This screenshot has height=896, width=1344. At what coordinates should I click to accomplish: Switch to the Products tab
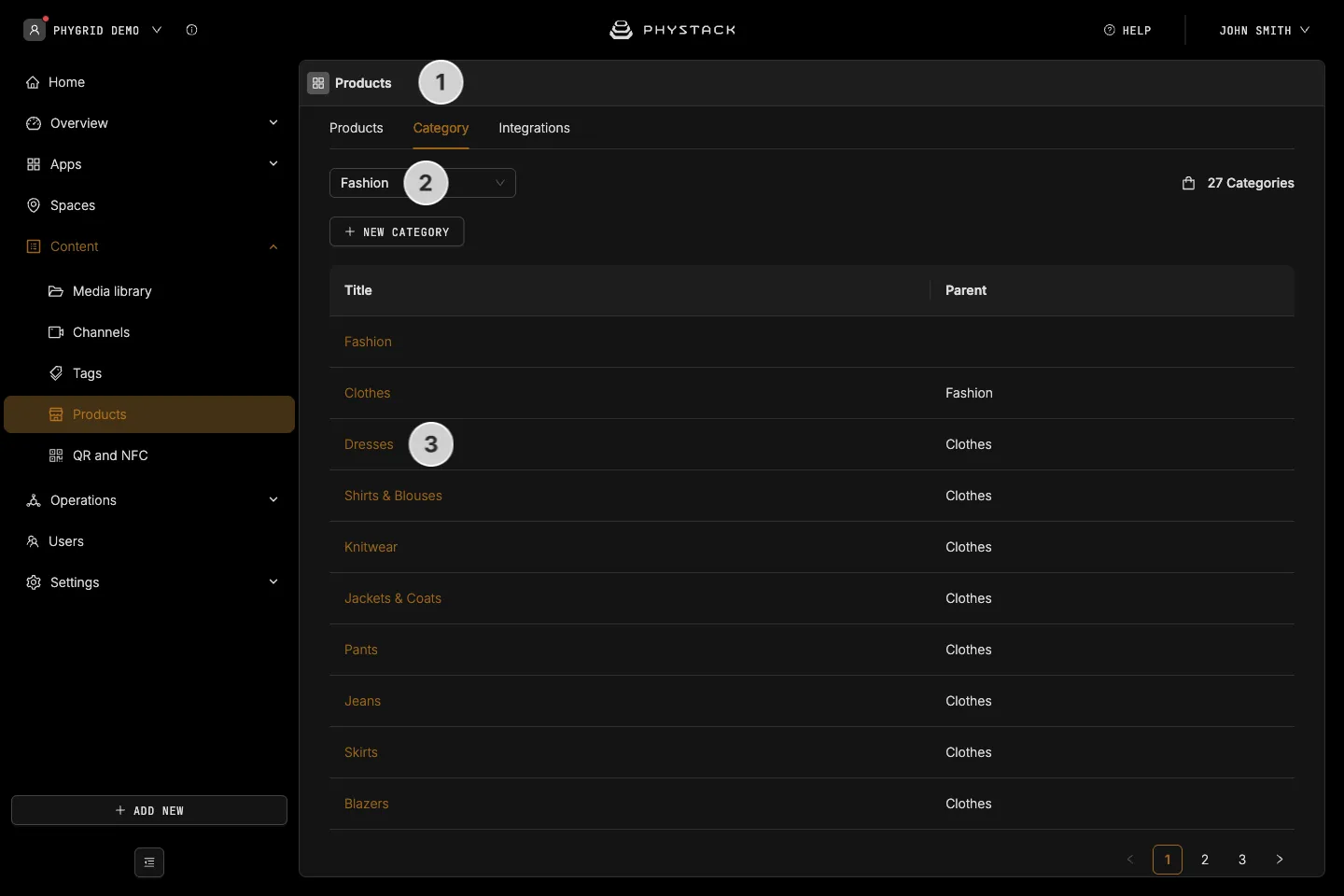point(357,128)
